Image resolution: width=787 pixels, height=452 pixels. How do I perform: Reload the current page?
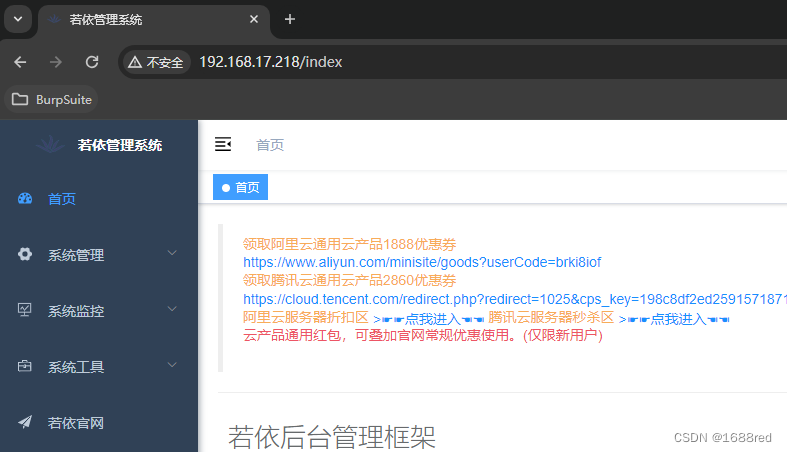[92, 62]
